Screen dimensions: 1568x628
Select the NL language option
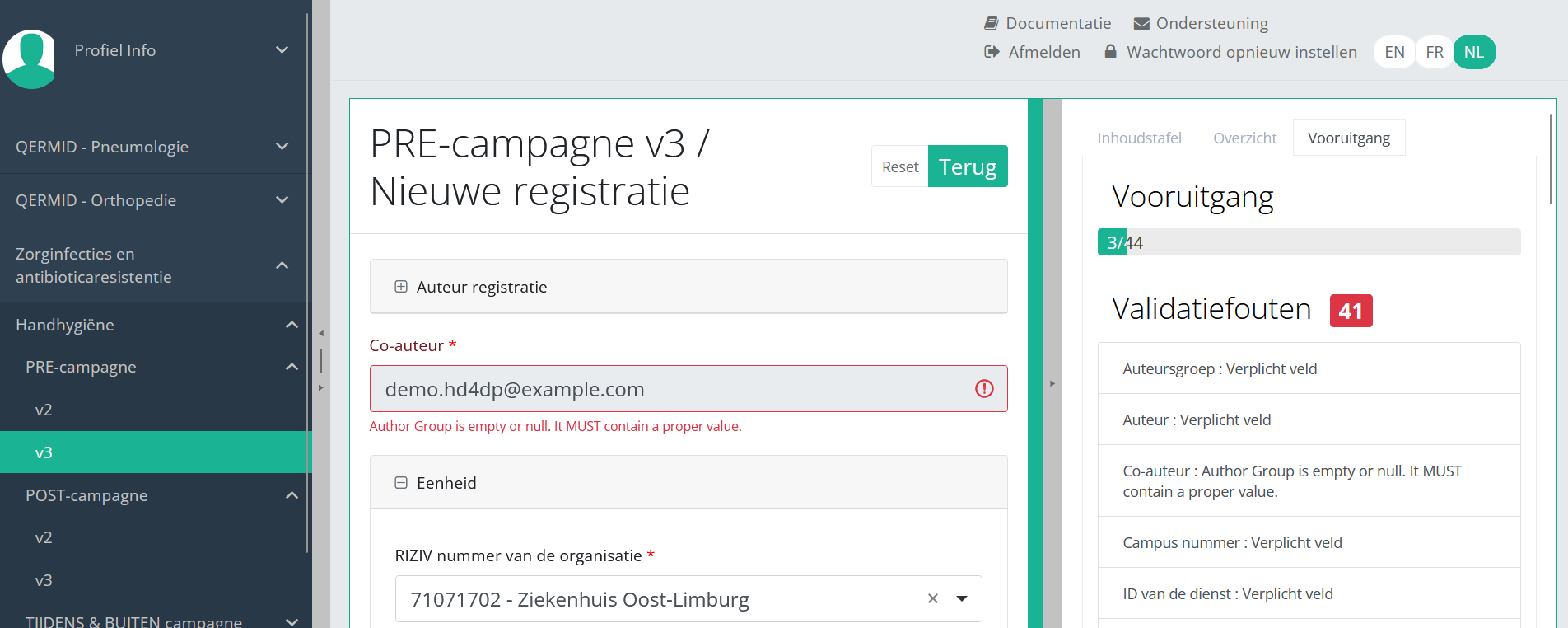click(x=1474, y=53)
